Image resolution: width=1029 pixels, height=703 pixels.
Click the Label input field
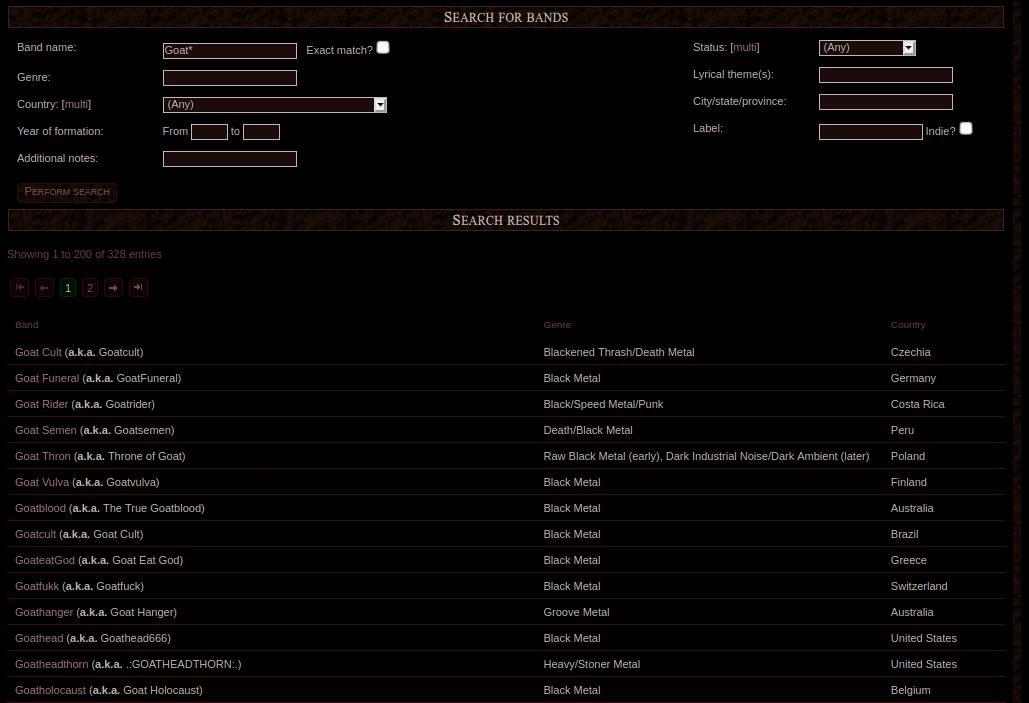(x=870, y=132)
